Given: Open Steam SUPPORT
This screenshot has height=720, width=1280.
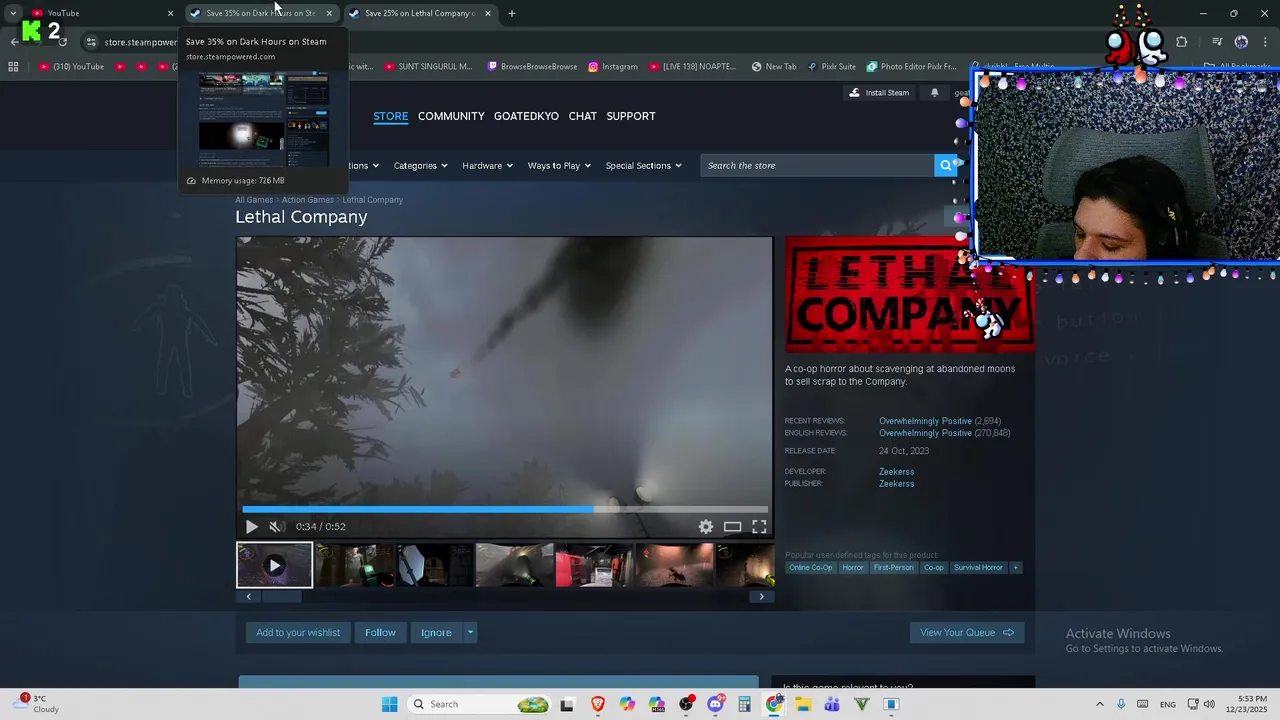Looking at the screenshot, I should tap(631, 116).
